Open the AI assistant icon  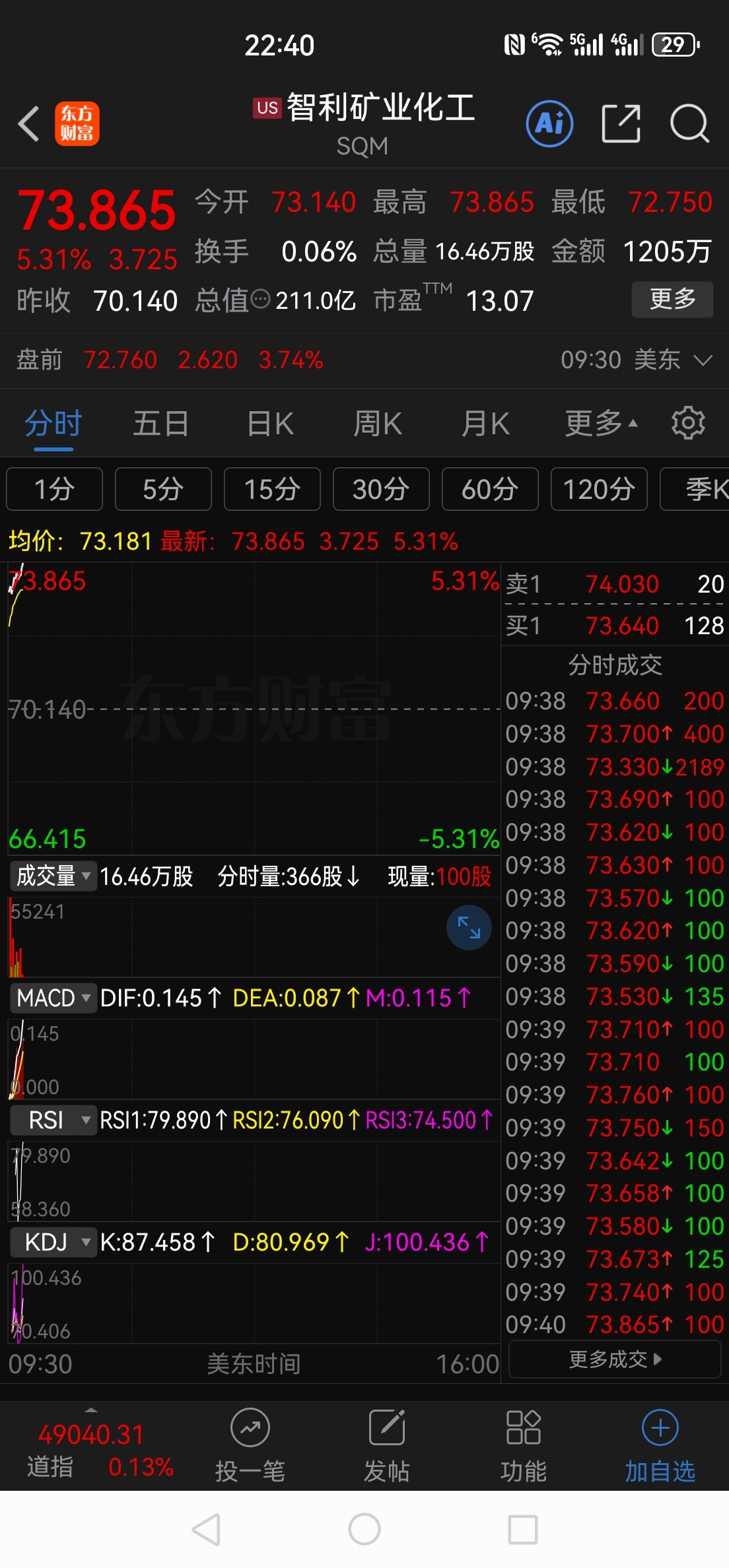[x=549, y=123]
